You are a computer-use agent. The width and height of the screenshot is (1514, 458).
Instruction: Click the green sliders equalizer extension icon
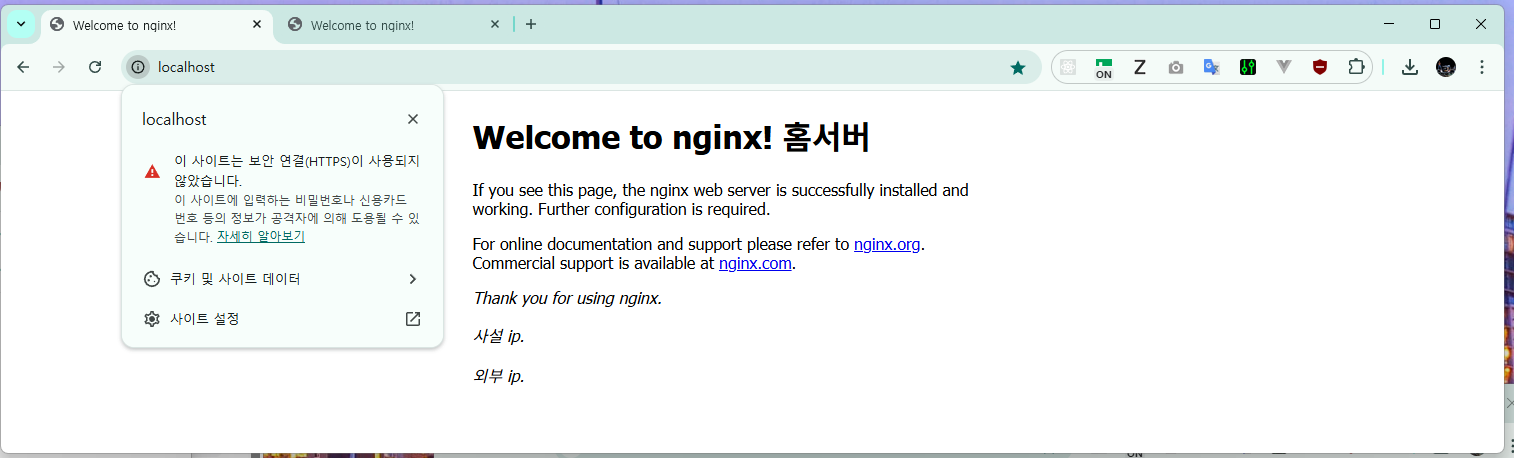[1247, 67]
